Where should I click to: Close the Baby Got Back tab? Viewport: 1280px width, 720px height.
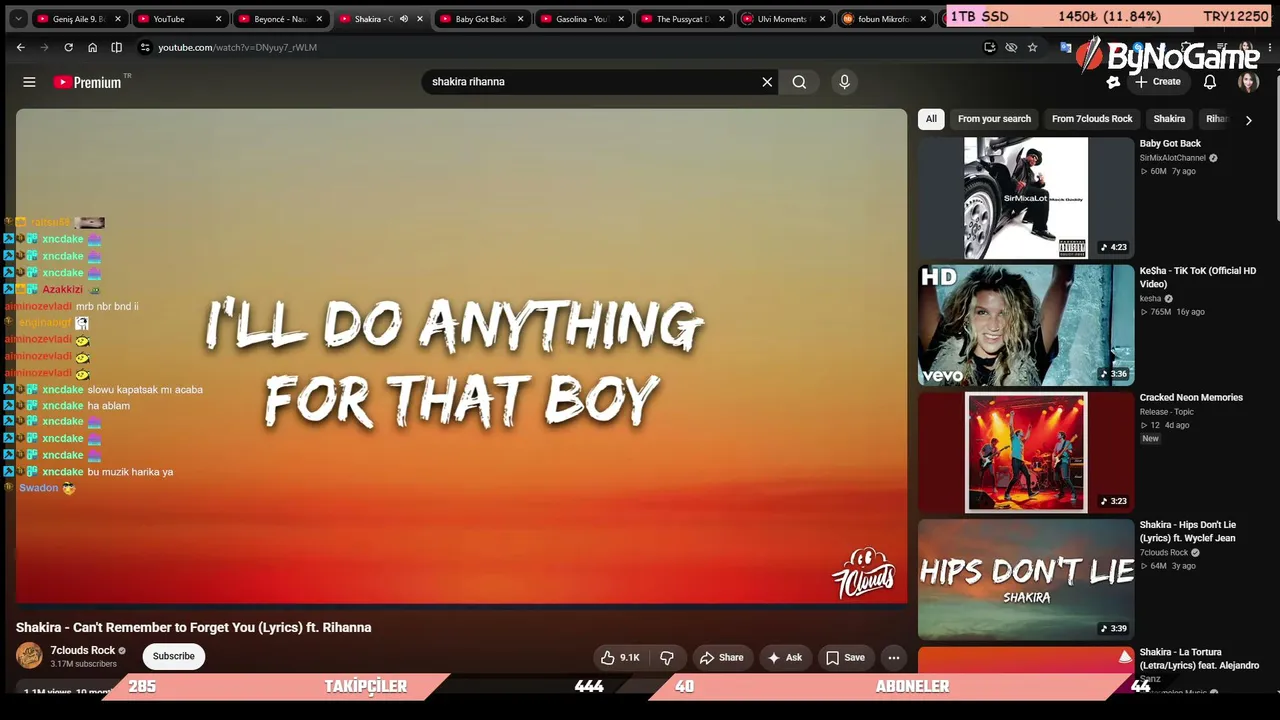(520, 19)
